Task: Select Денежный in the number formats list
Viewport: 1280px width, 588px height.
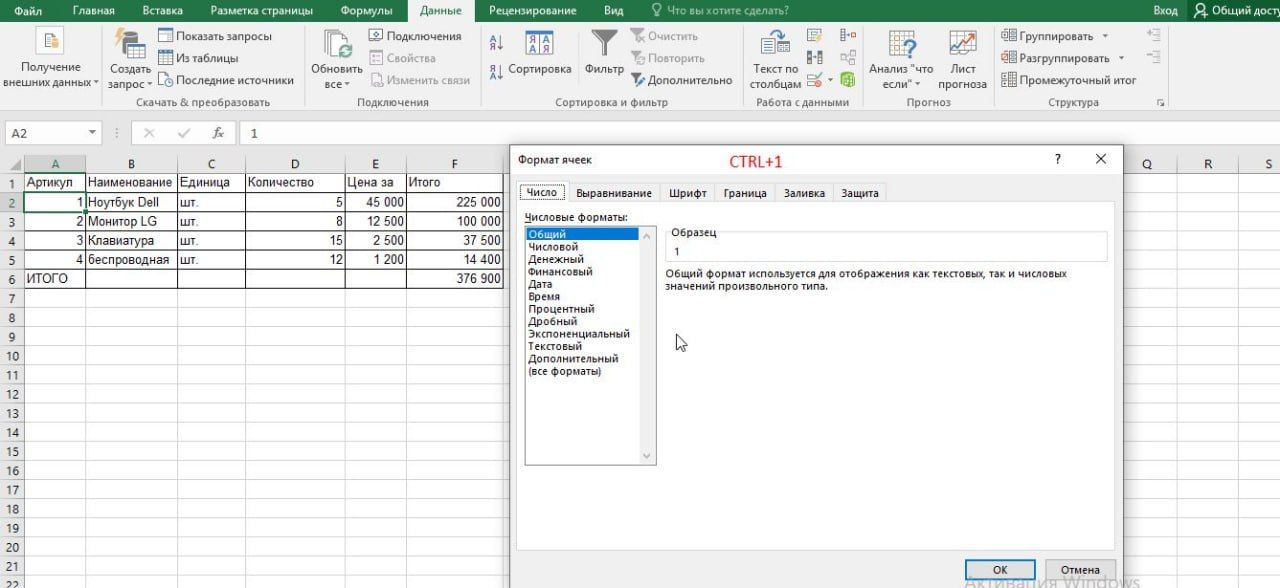Action: (x=556, y=259)
